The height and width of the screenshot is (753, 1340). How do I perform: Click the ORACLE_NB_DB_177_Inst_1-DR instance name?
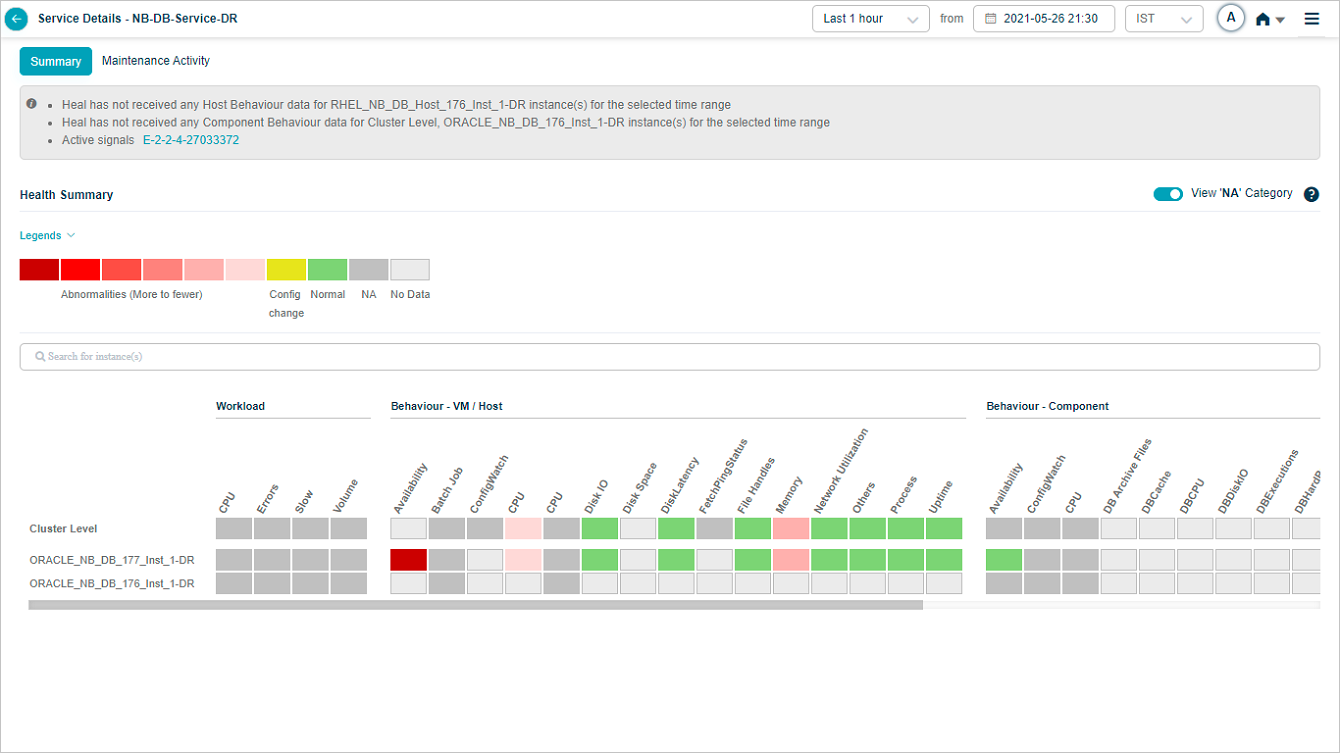(x=112, y=560)
